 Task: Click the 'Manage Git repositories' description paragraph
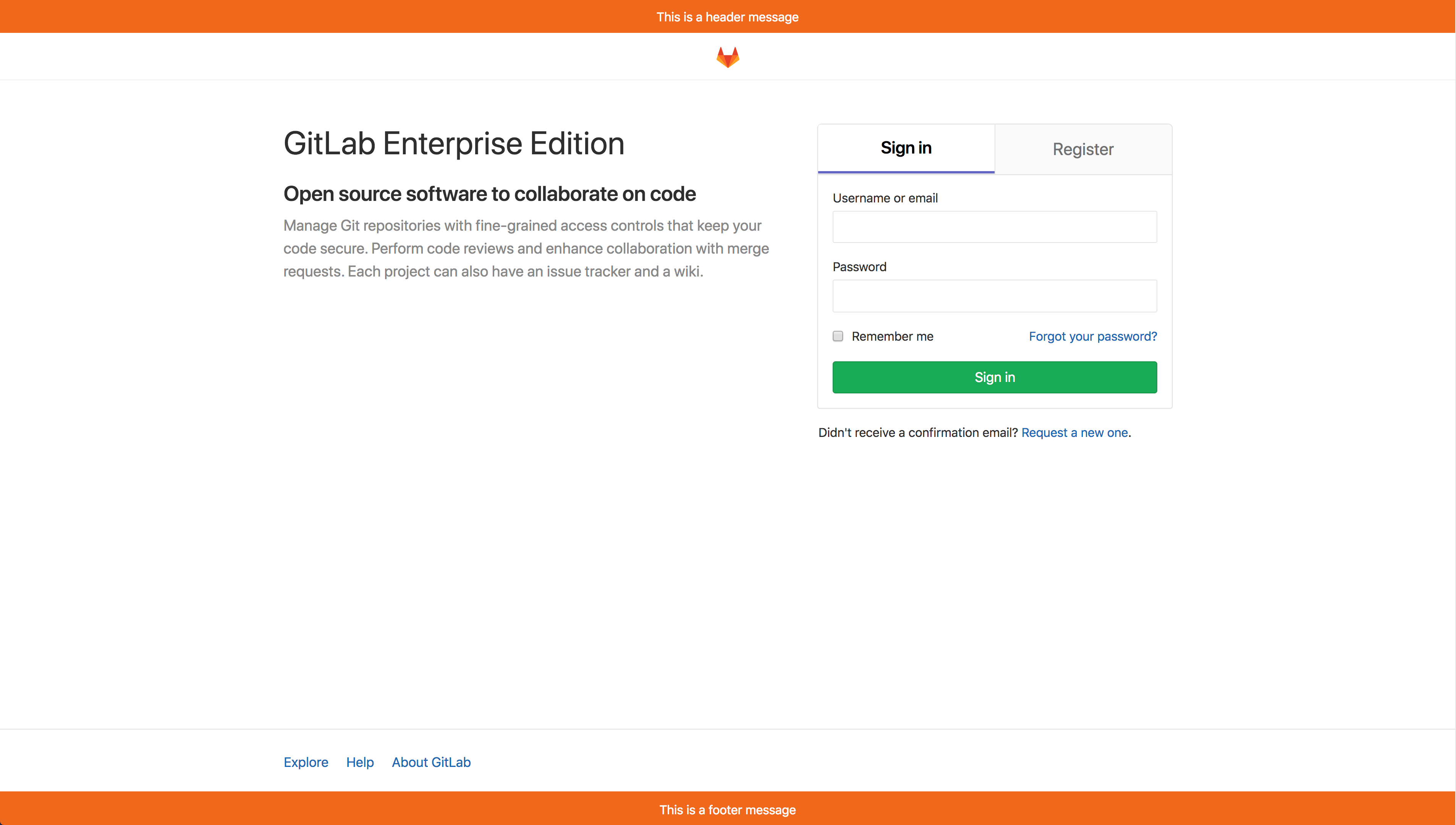[526, 248]
